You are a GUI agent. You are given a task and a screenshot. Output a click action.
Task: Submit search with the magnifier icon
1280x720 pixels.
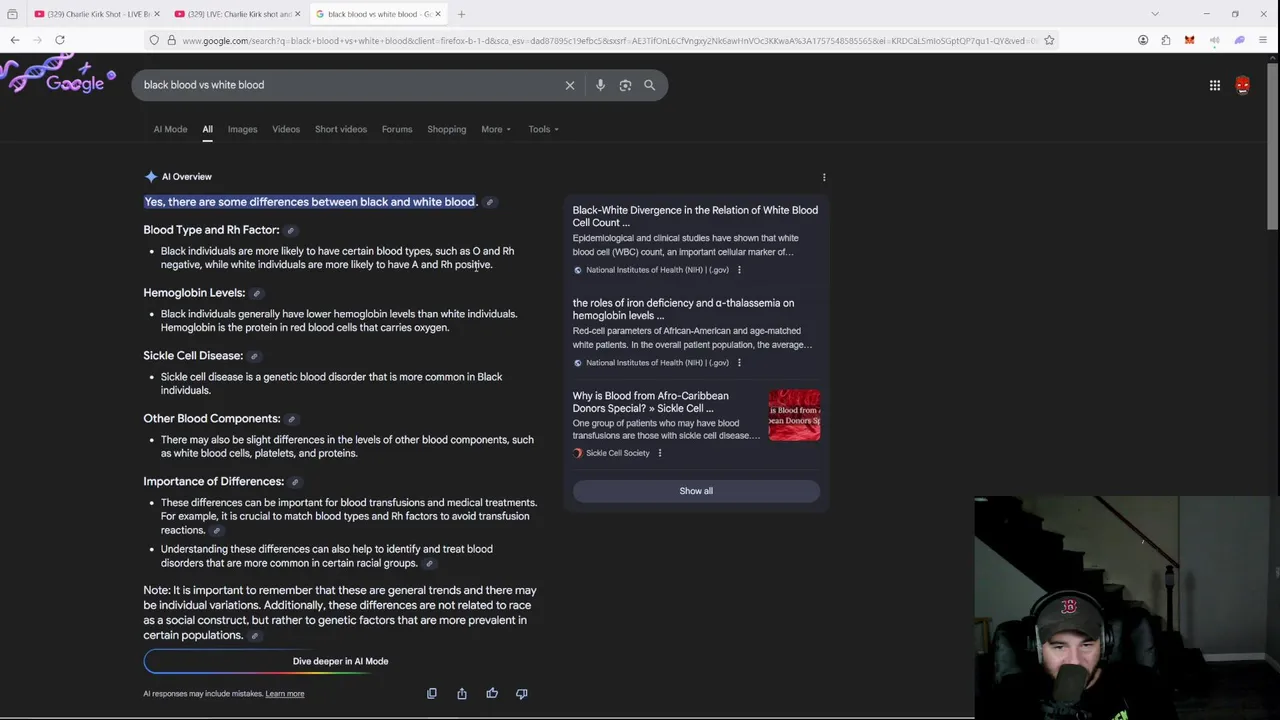click(x=649, y=85)
